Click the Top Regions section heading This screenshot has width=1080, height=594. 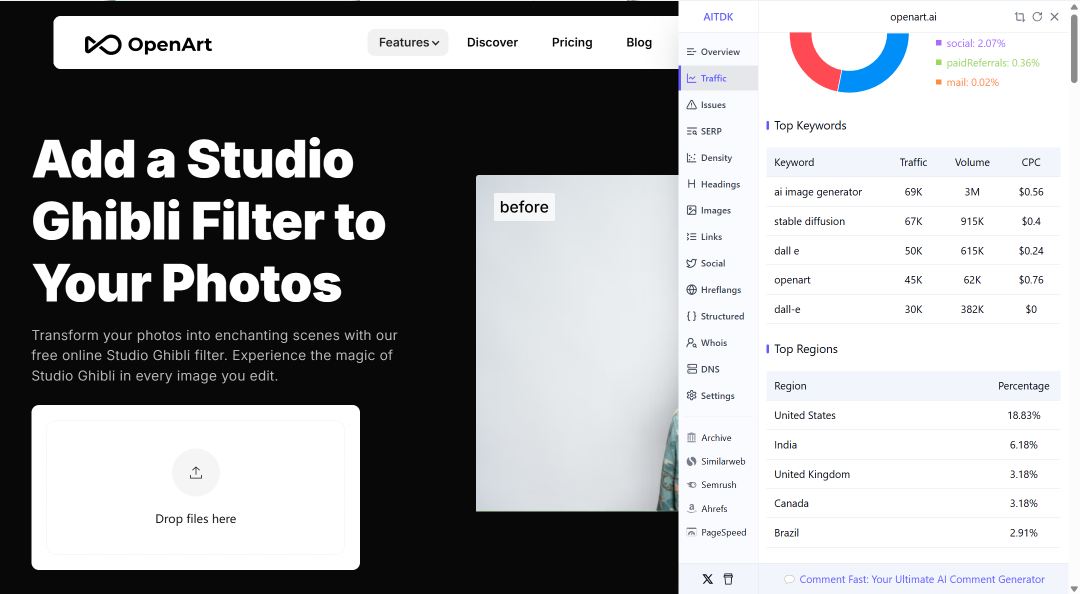[x=806, y=349]
